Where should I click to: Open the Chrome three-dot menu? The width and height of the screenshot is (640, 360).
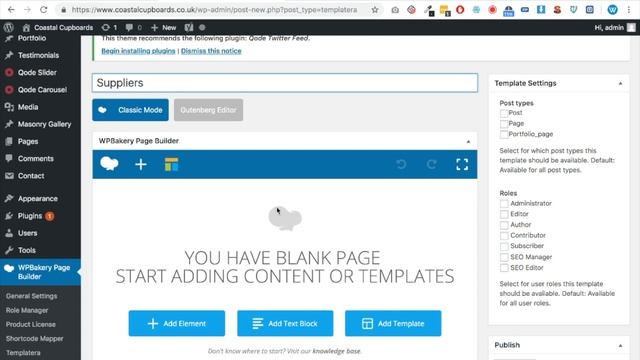click(x=629, y=9)
